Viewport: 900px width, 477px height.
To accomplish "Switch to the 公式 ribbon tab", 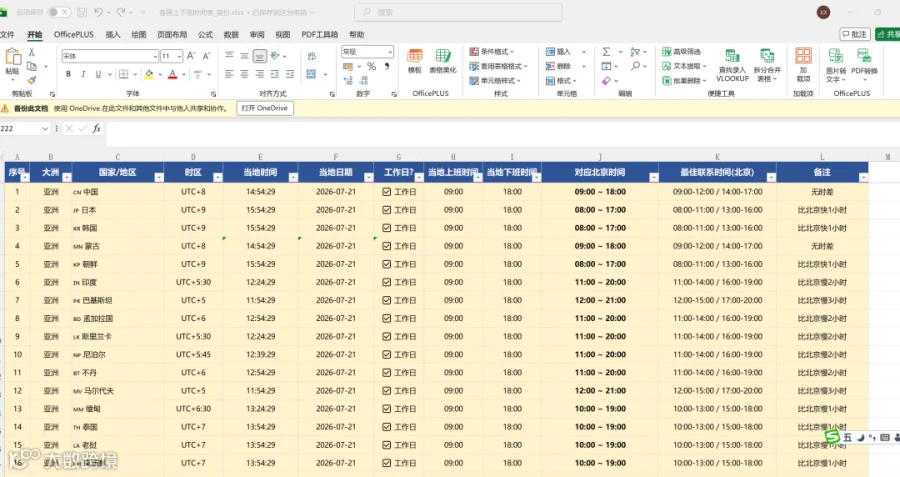I will (x=205, y=34).
